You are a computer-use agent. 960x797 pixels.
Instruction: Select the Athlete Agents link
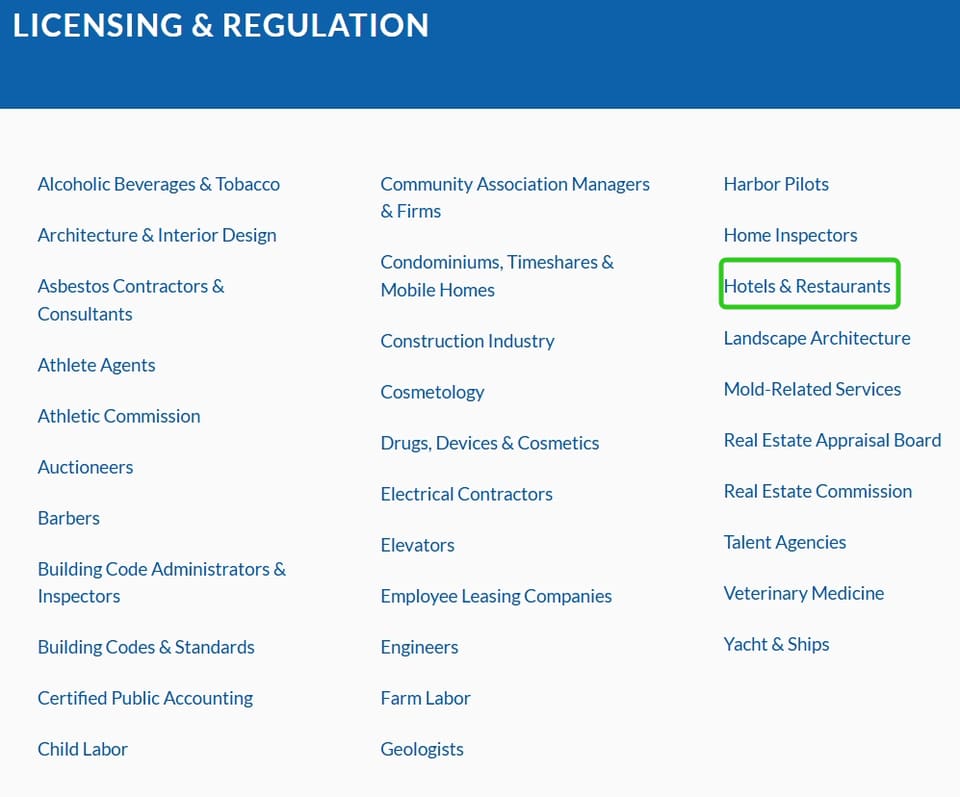tap(96, 365)
